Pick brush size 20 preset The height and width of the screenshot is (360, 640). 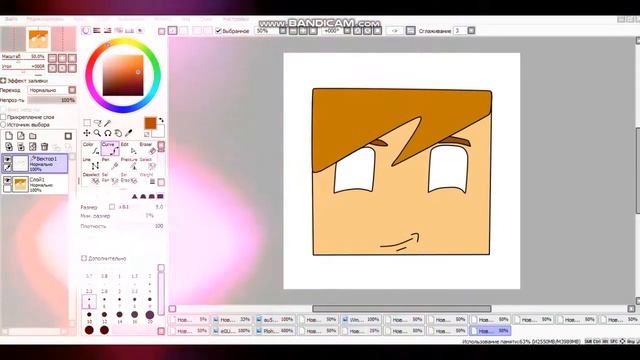coord(149,317)
